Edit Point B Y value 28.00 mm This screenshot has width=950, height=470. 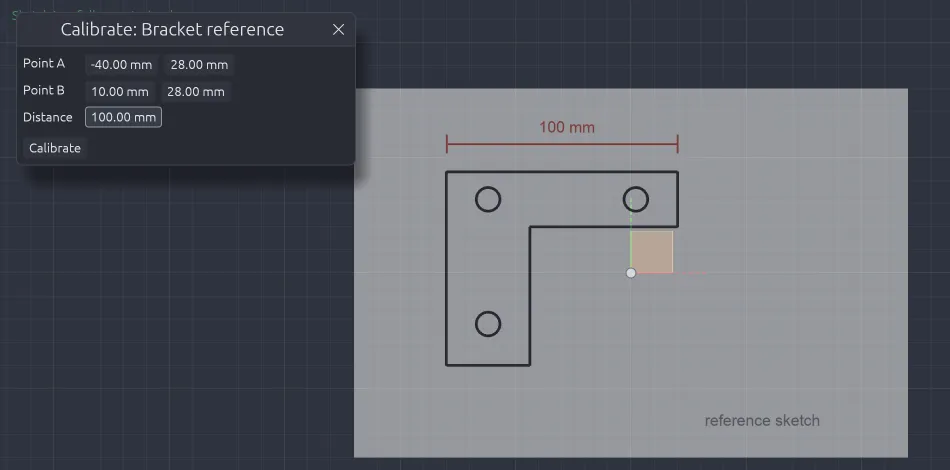[x=196, y=91]
